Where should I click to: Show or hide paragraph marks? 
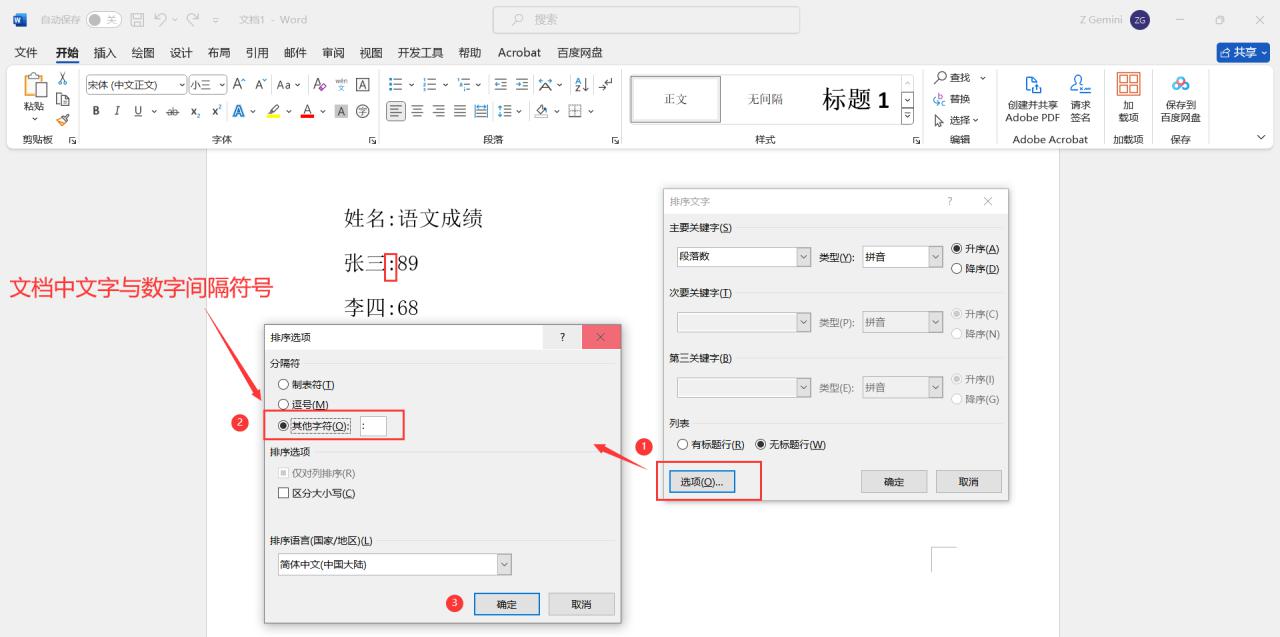tap(605, 85)
